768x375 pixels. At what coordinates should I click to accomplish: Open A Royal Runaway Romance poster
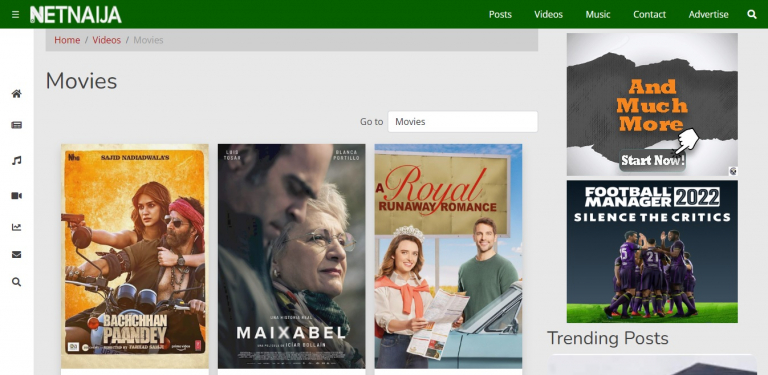[448, 256]
